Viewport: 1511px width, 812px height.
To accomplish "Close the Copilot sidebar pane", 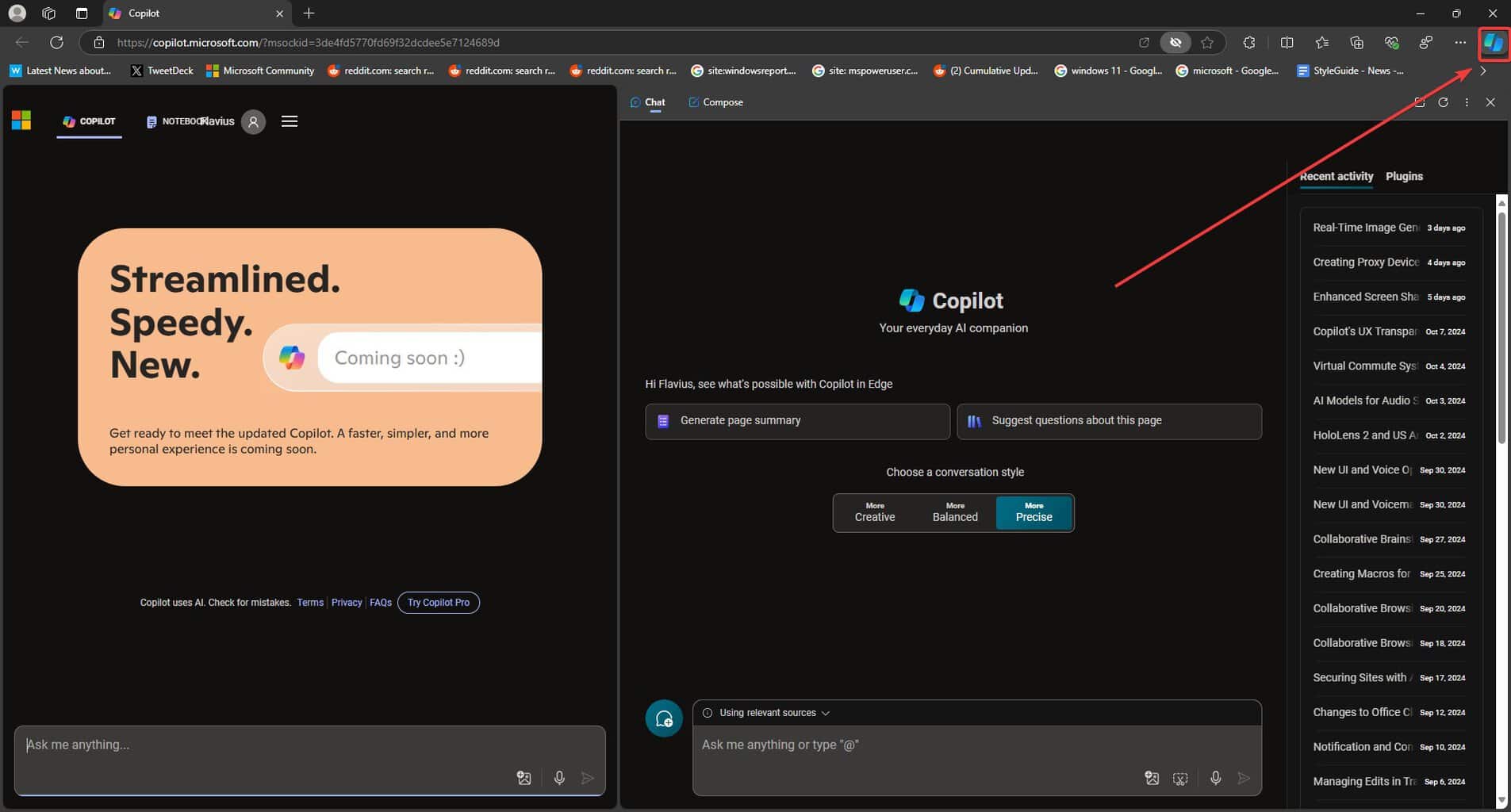I will (x=1490, y=102).
